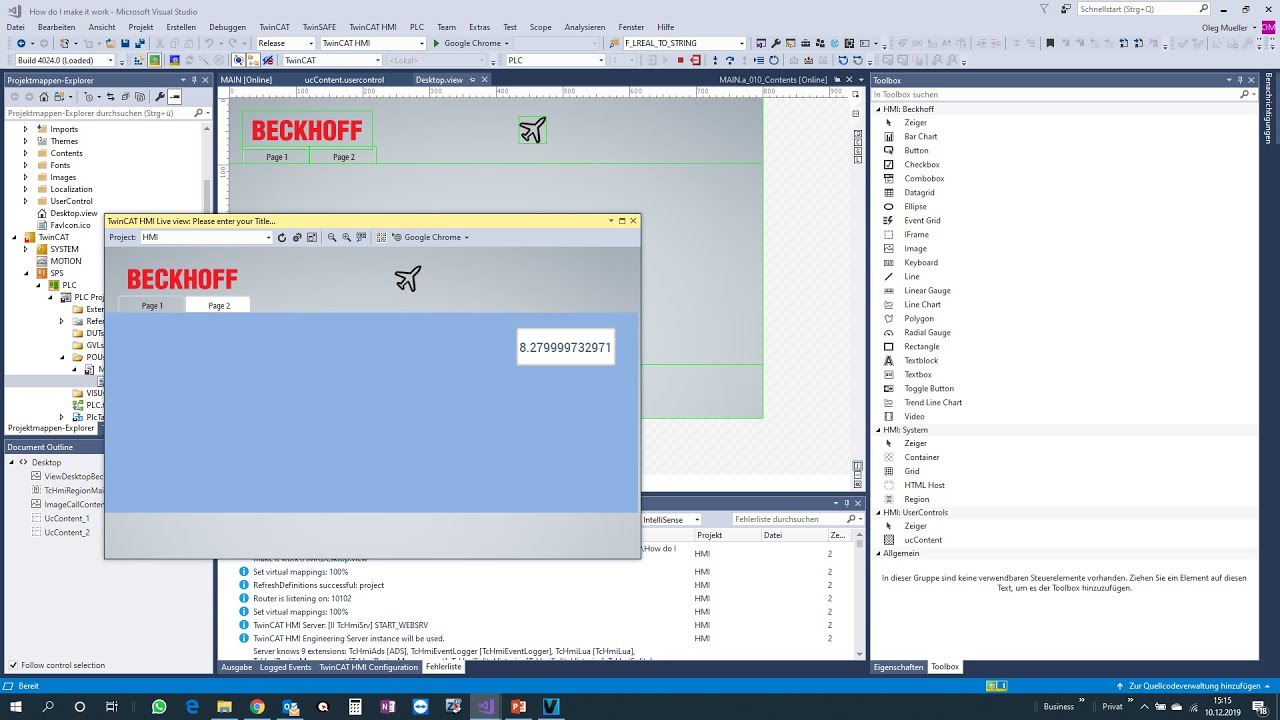1280x720 pixels.
Task: Open properties wrench in Projektmappen-Explorer toolbar
Action: (x=159, y=97)
